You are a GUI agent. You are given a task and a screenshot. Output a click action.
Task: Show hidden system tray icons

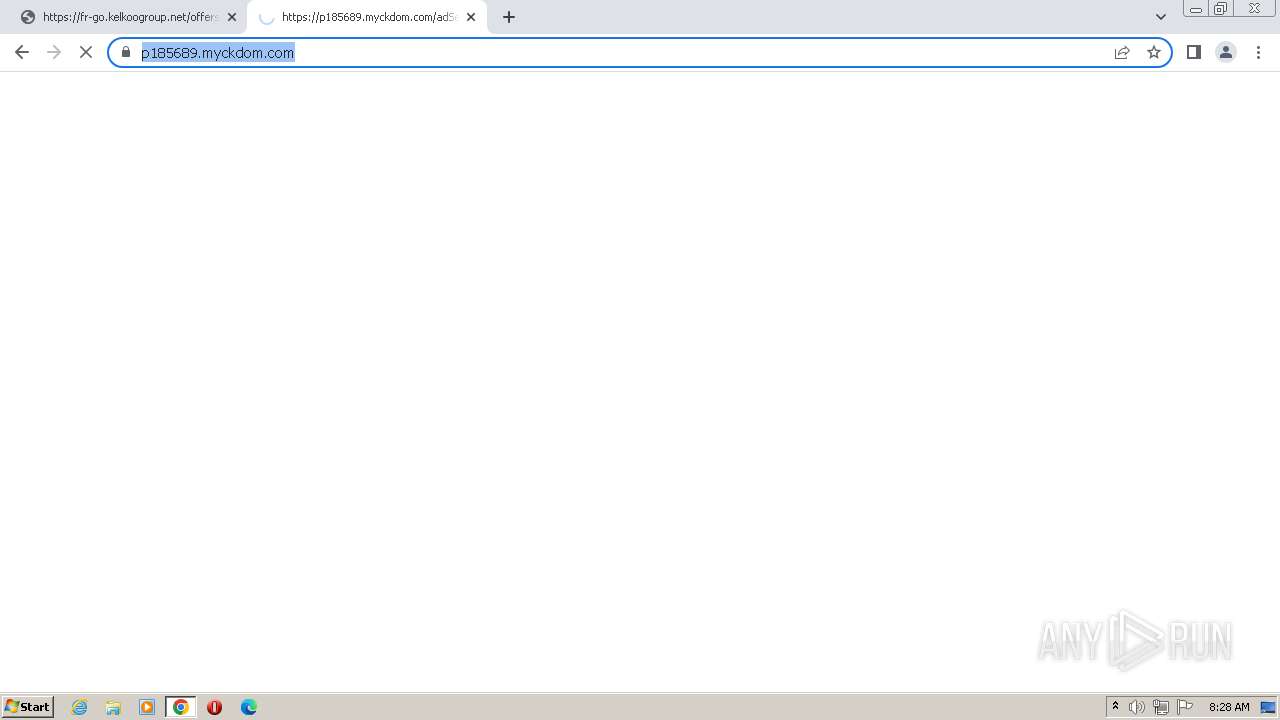point(1116,707)
